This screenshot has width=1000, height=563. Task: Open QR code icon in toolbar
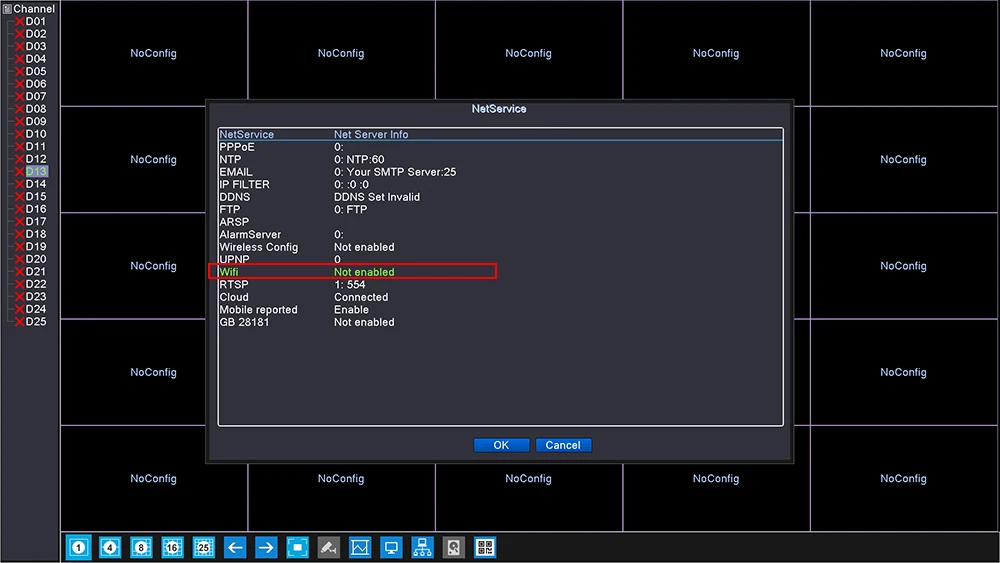pyautogui.click(x=485, y=547)
